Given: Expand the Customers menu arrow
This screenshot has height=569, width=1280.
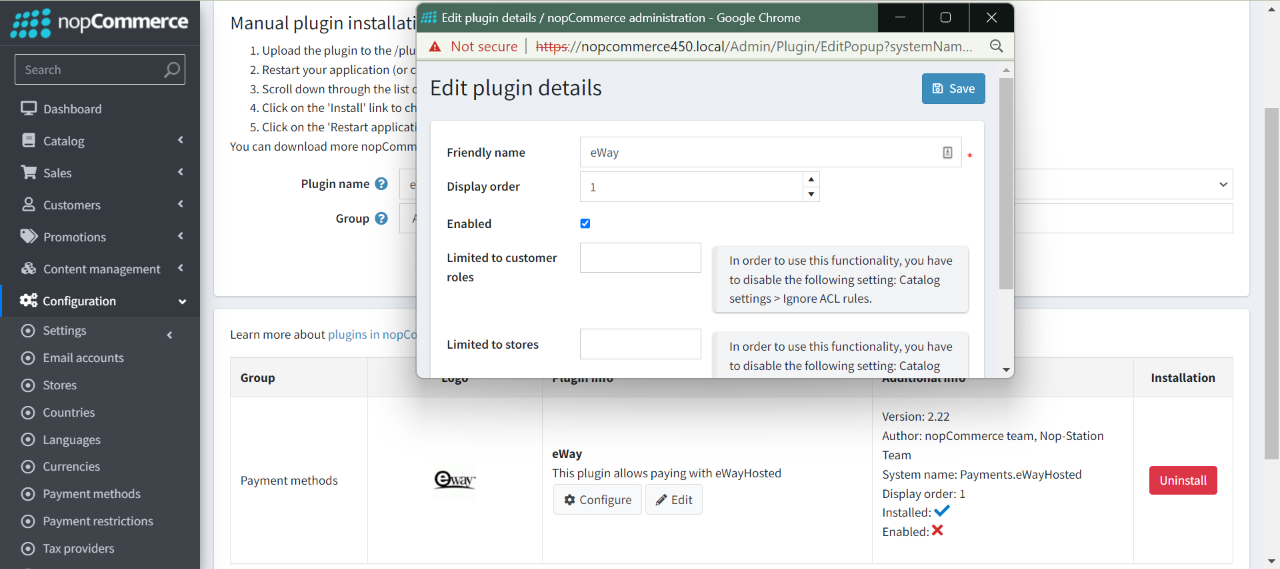Looking at the screenshot, I should pos(181,205).
